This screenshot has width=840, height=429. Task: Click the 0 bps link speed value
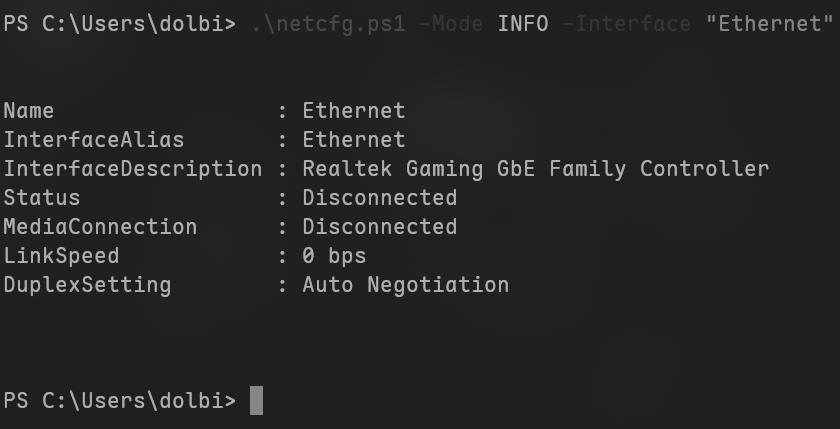334,255
